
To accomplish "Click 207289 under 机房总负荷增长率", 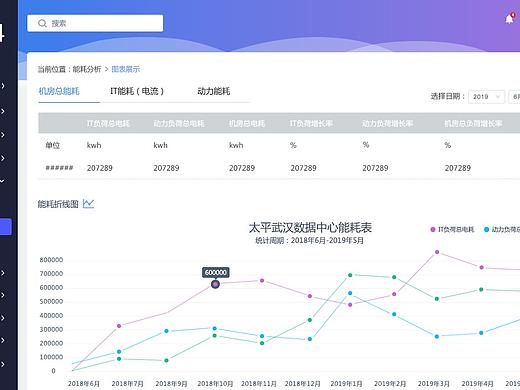I will (458, 168).
